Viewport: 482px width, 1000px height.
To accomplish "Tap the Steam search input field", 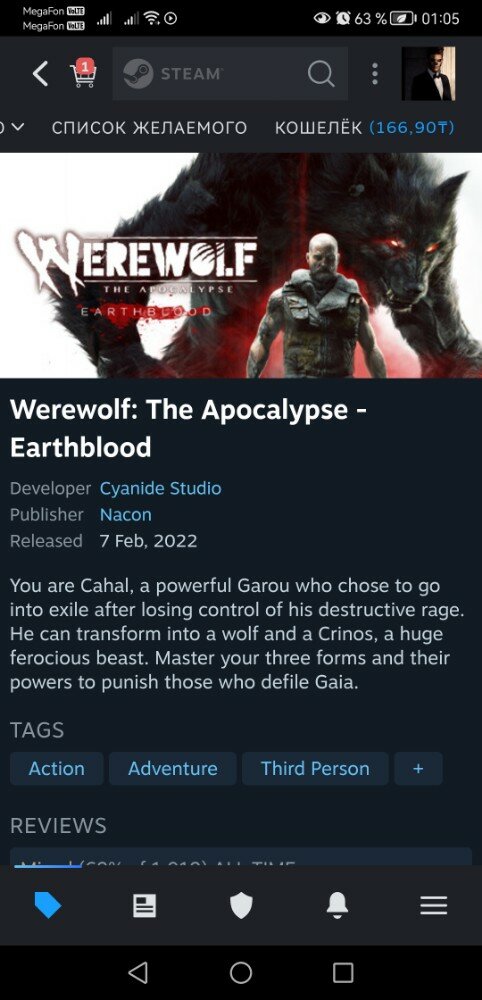I will click(x=230, y=73).
